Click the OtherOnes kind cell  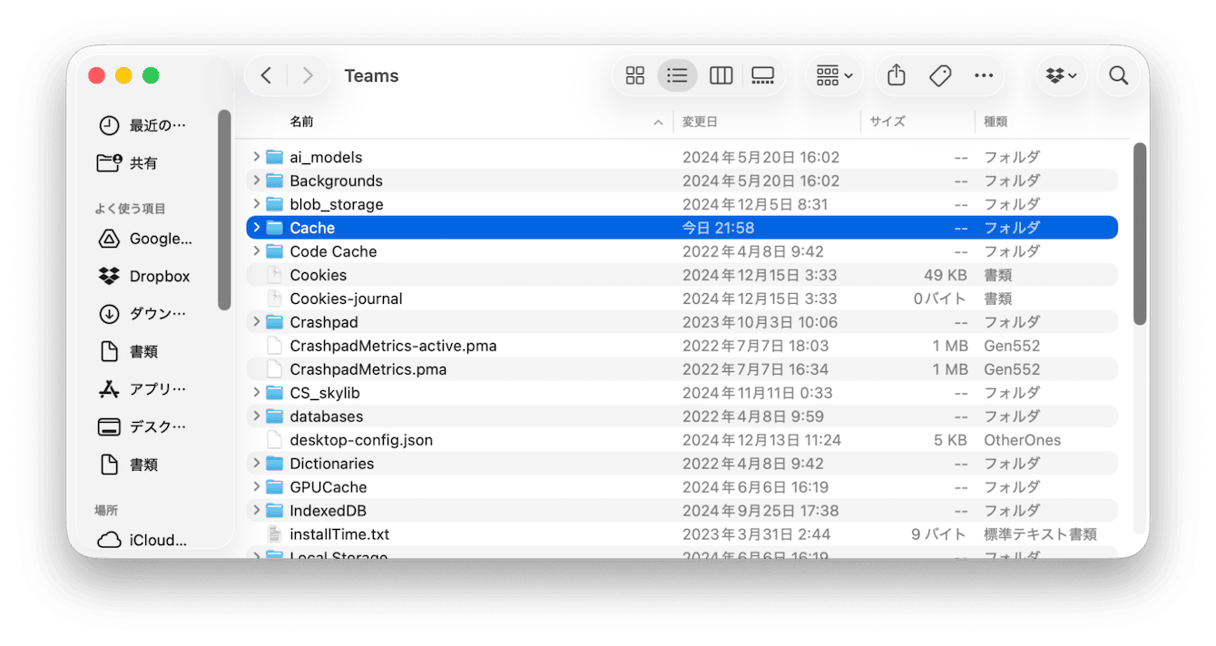coord(1023,440)
